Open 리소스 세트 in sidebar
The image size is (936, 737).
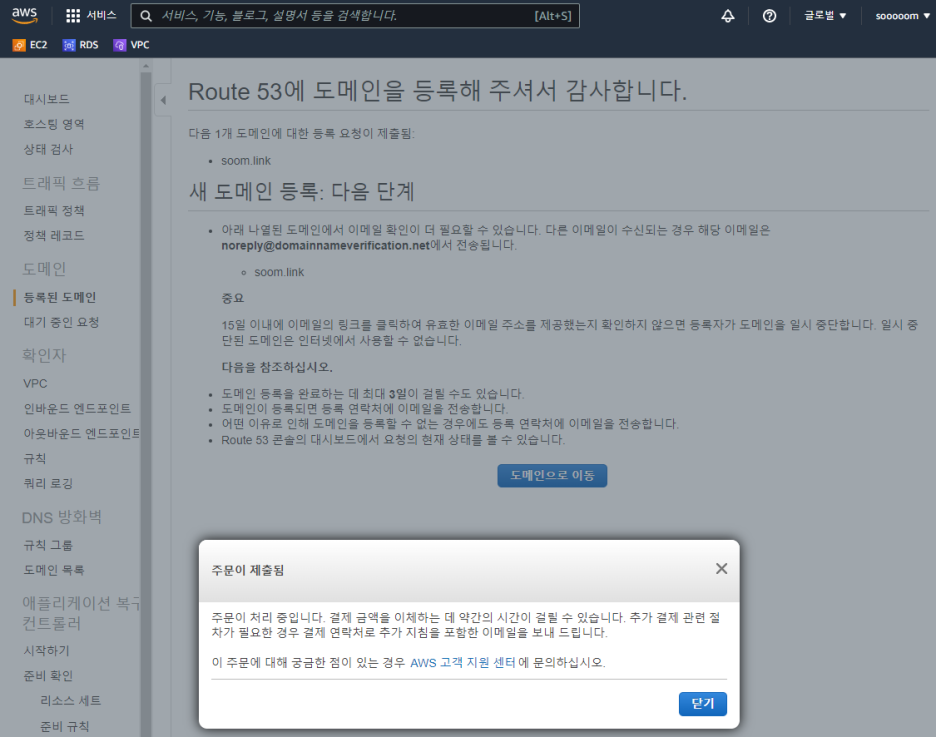pyautogui.click(x=70, y=701)
